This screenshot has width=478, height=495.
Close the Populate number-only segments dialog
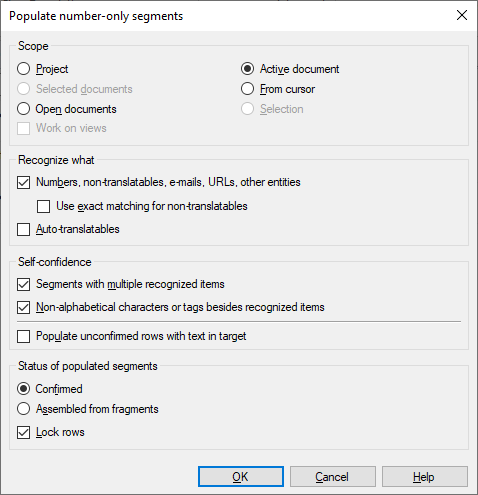click(x=462, y=15)
